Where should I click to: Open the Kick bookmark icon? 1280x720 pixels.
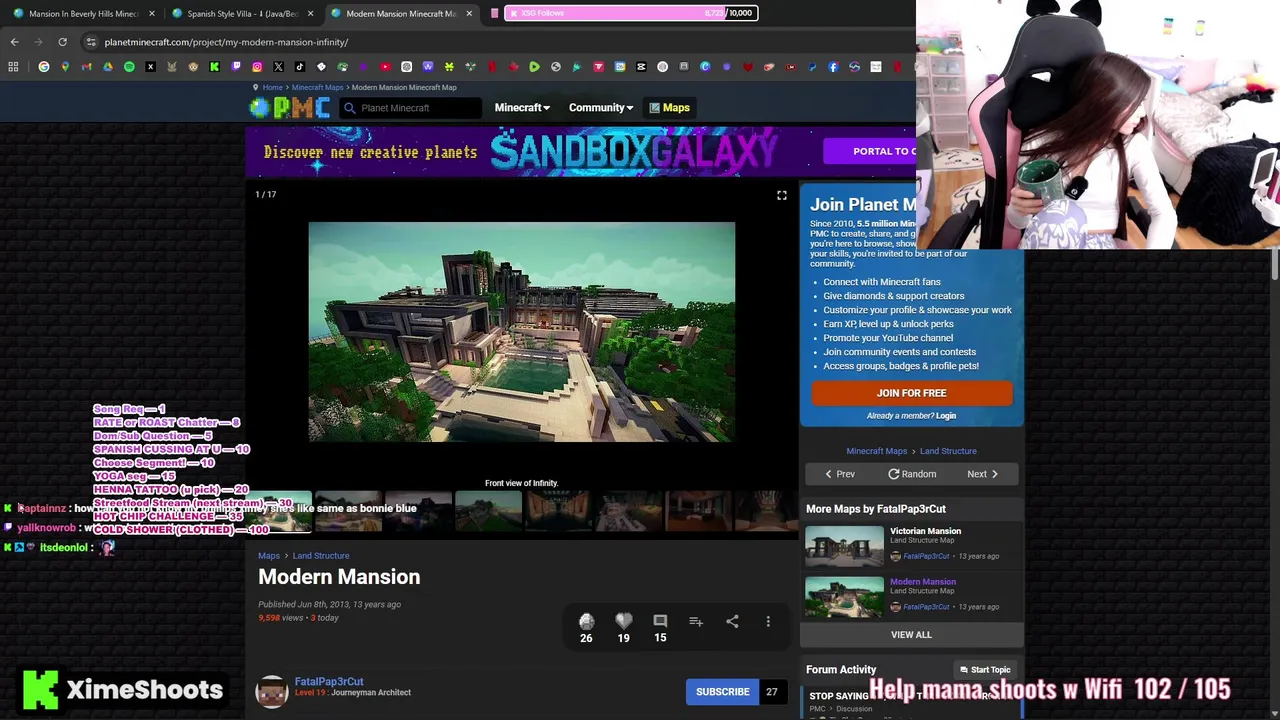click(214, 67)
